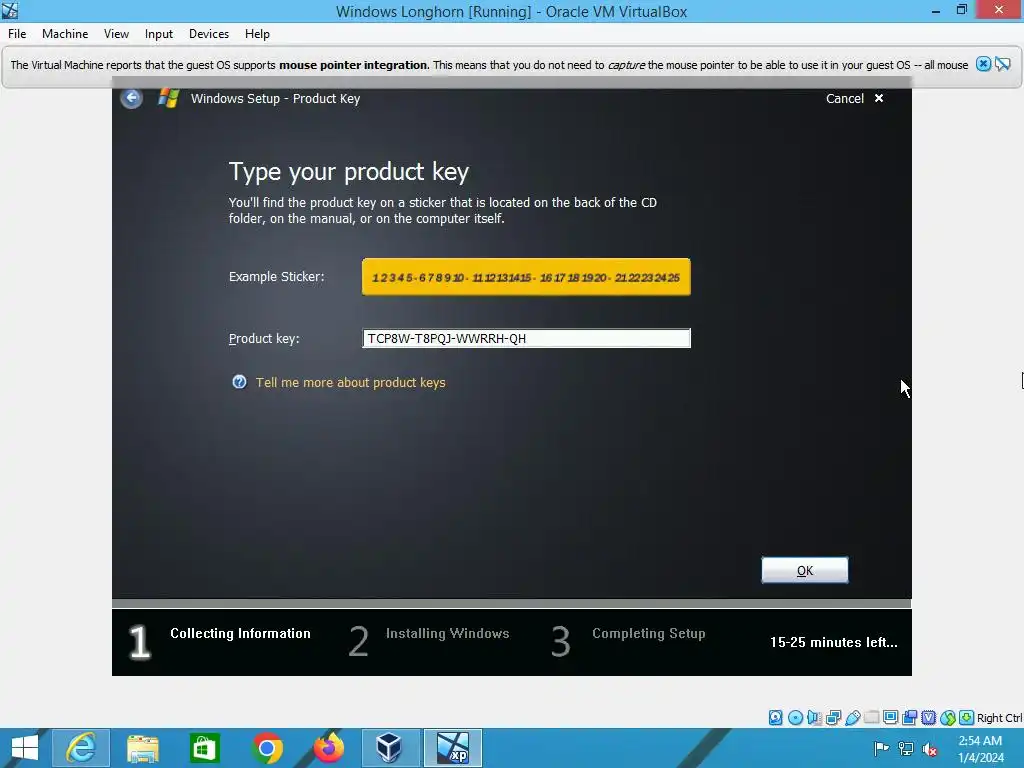Click the hard disk activity indicator
1024x768 pixels.
[776, 718]
